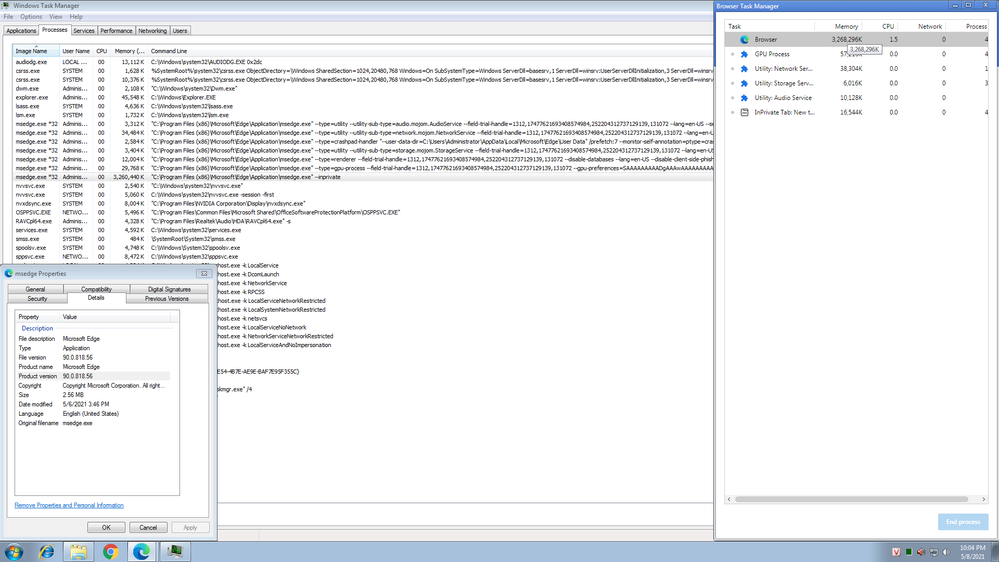Open Compatibility tab in msedge Properties
Image resolution: width=999 pixels, height=562 pixels.
[96, 289]
